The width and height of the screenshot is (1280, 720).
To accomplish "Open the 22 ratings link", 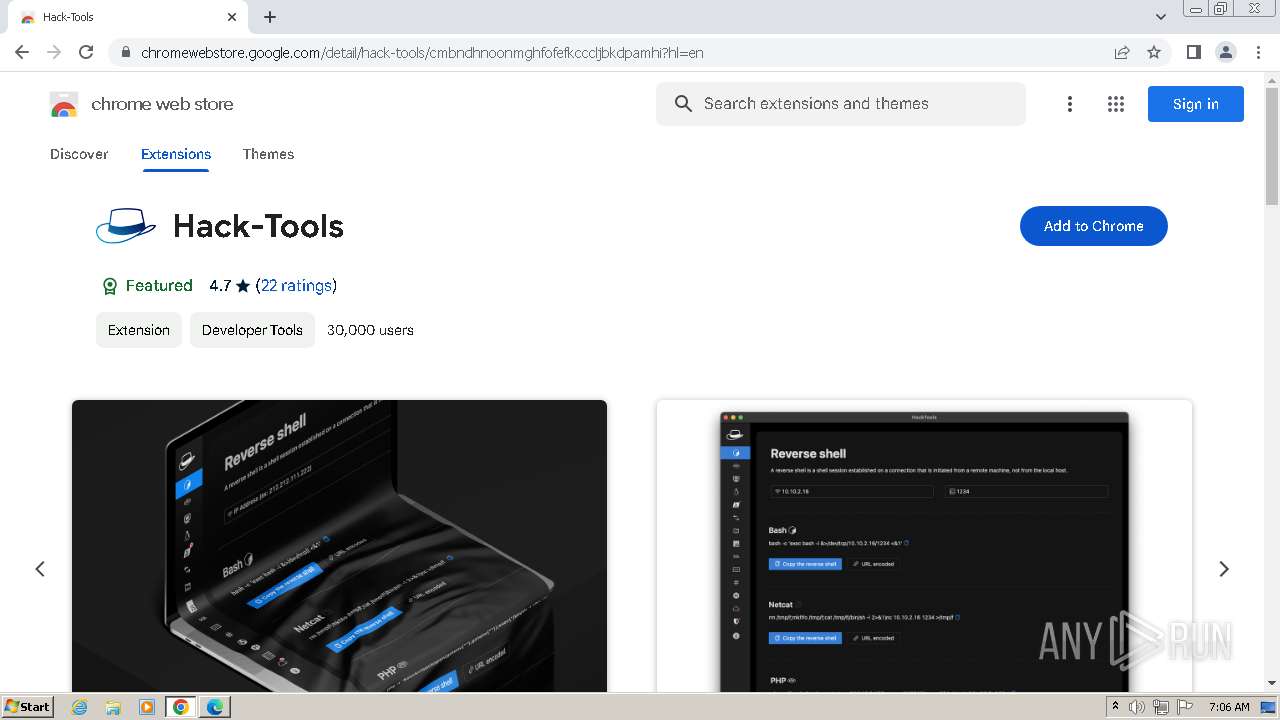I will 296,286.
